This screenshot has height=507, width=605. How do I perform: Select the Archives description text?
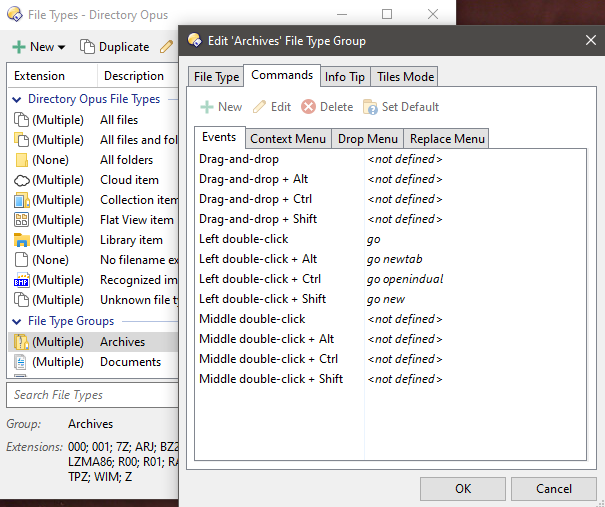pyautogui.click(x=122, y=342)
